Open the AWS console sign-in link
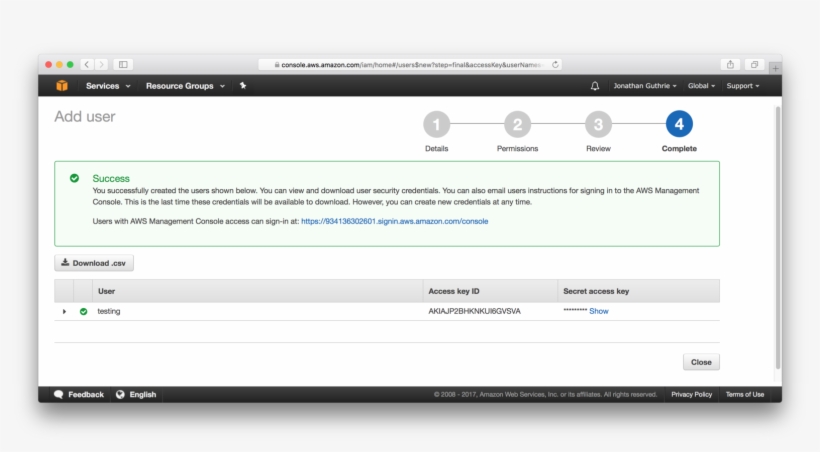Screen dimensions: 820x452 (x=394, y=221)
